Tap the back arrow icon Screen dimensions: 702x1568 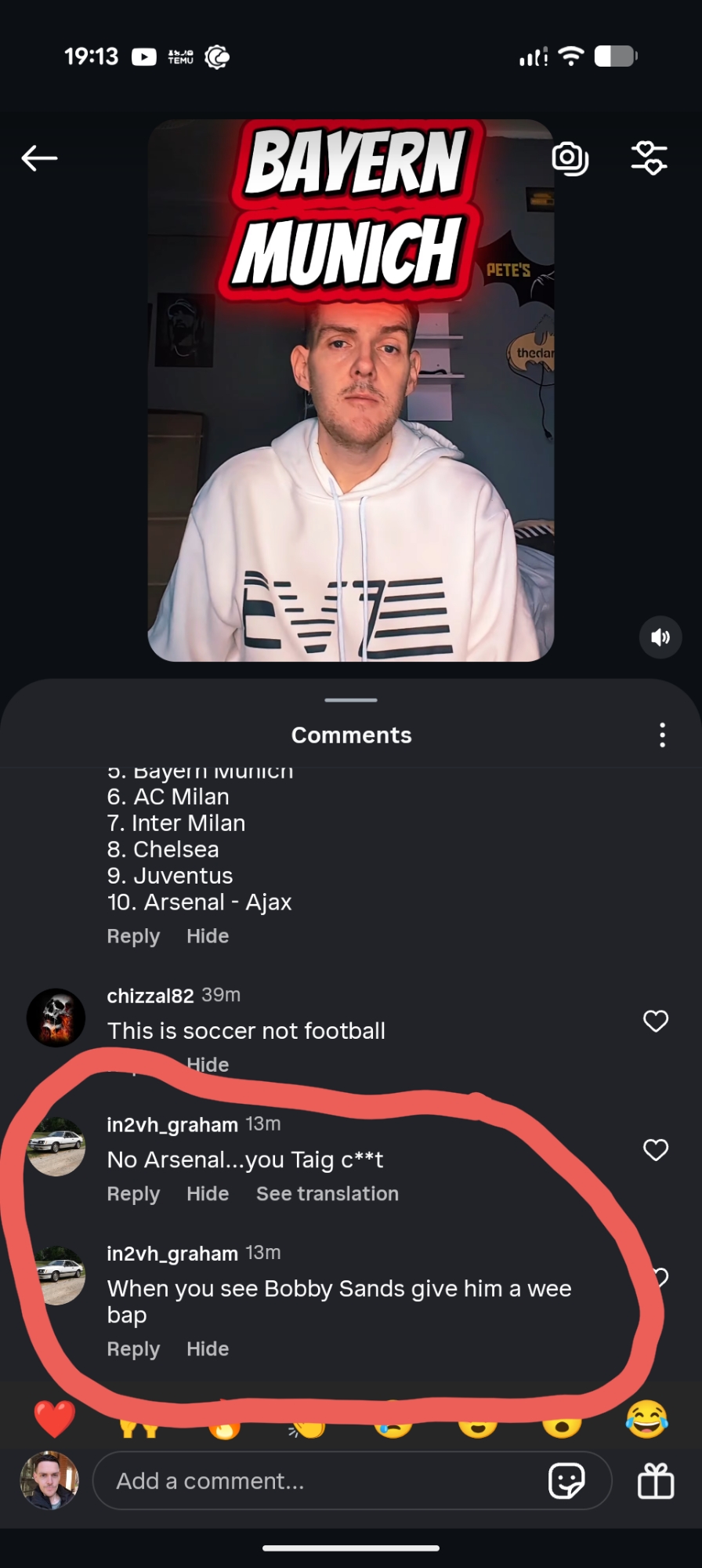[x=39, y=158]
